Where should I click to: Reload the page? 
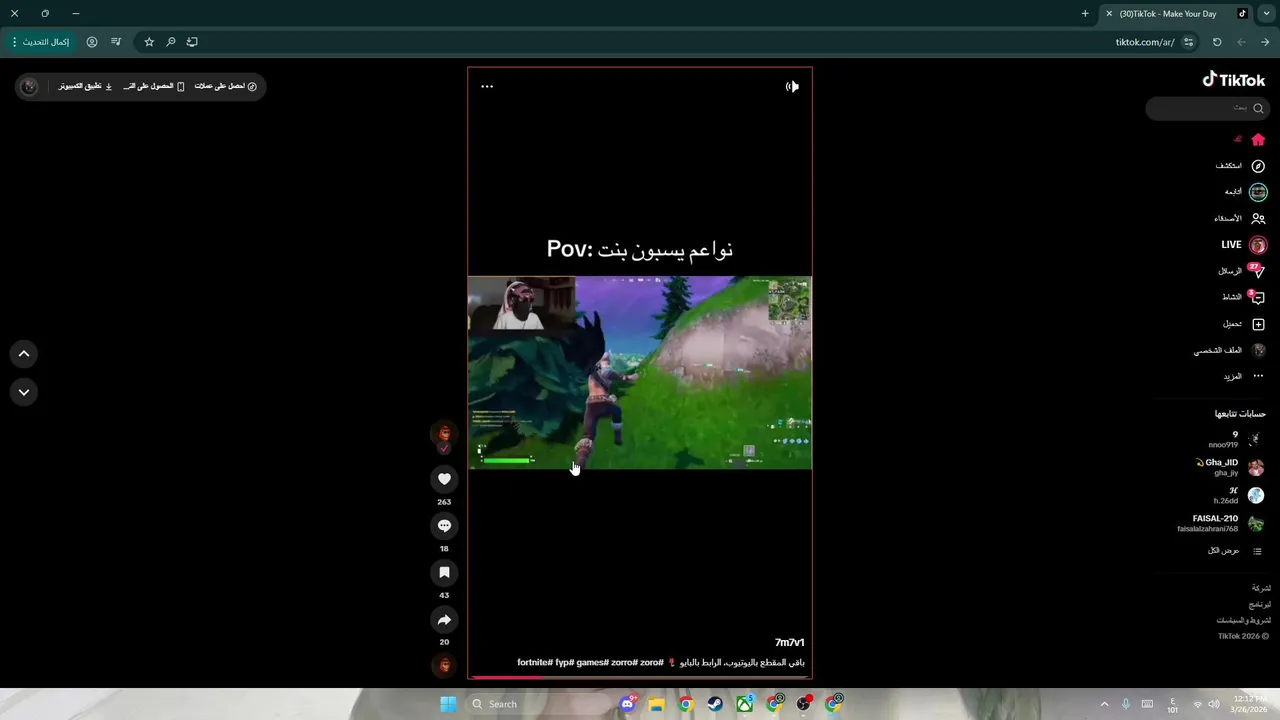click(x=1217, y=42)
